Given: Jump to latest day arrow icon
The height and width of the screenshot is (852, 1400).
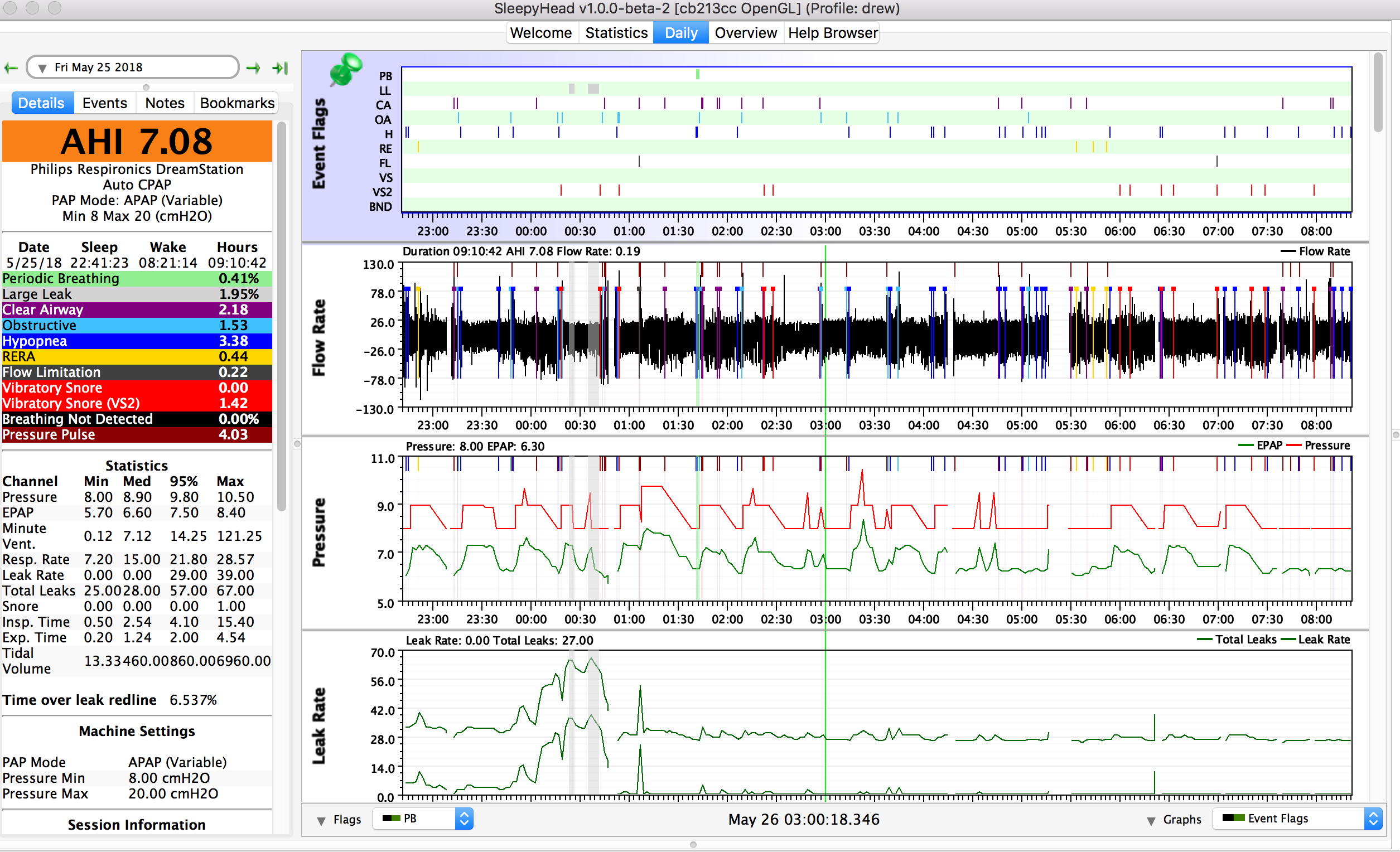Looking at the screenshot, I should (280, 68).
